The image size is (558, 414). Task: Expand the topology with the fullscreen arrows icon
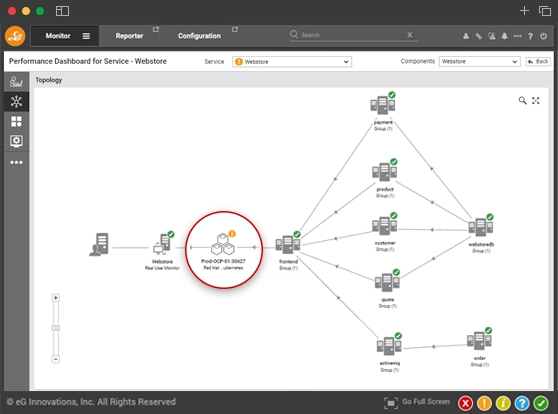click(536, 101)
